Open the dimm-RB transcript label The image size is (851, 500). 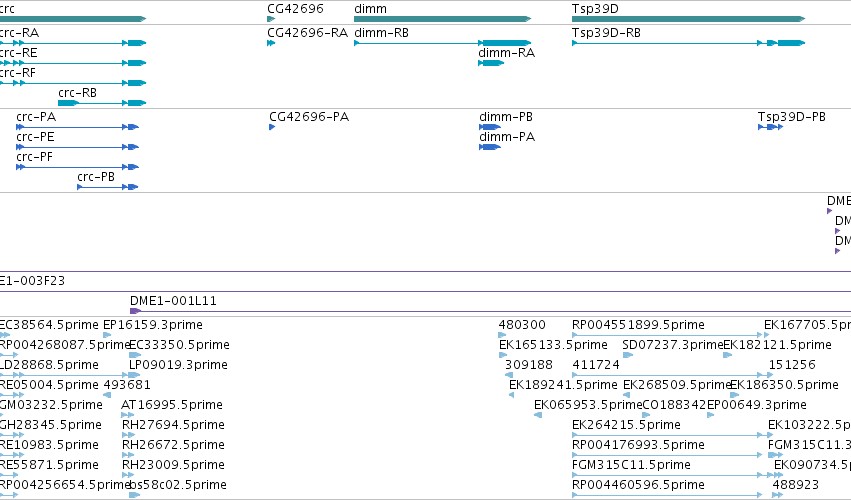382,33
